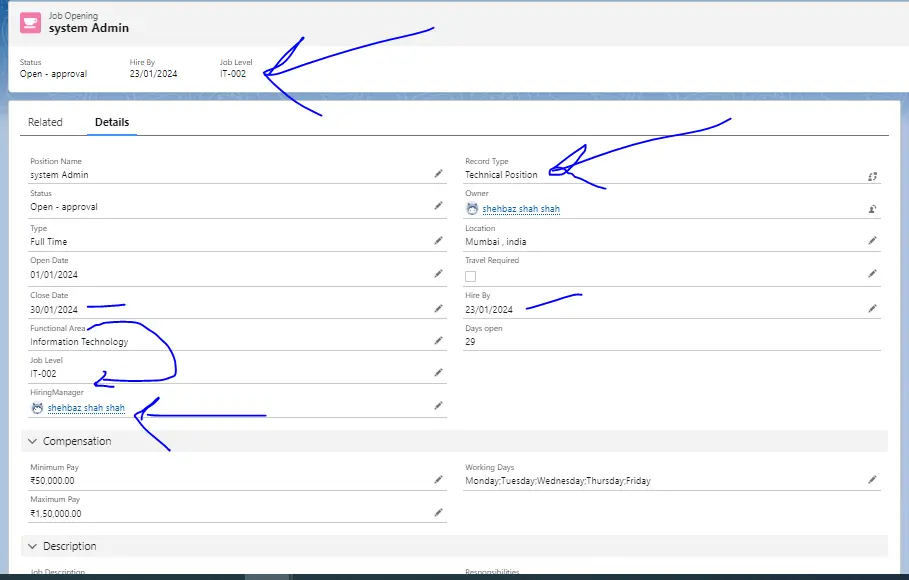The image size is (909, 580).
Task: Switch to the Related tab
Action: pos(45,122)
